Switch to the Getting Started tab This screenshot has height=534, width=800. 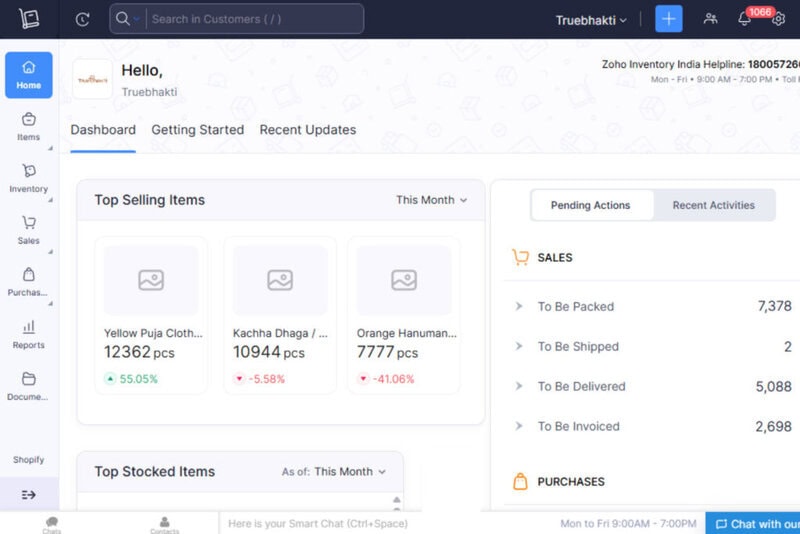(x=197, y=130)
